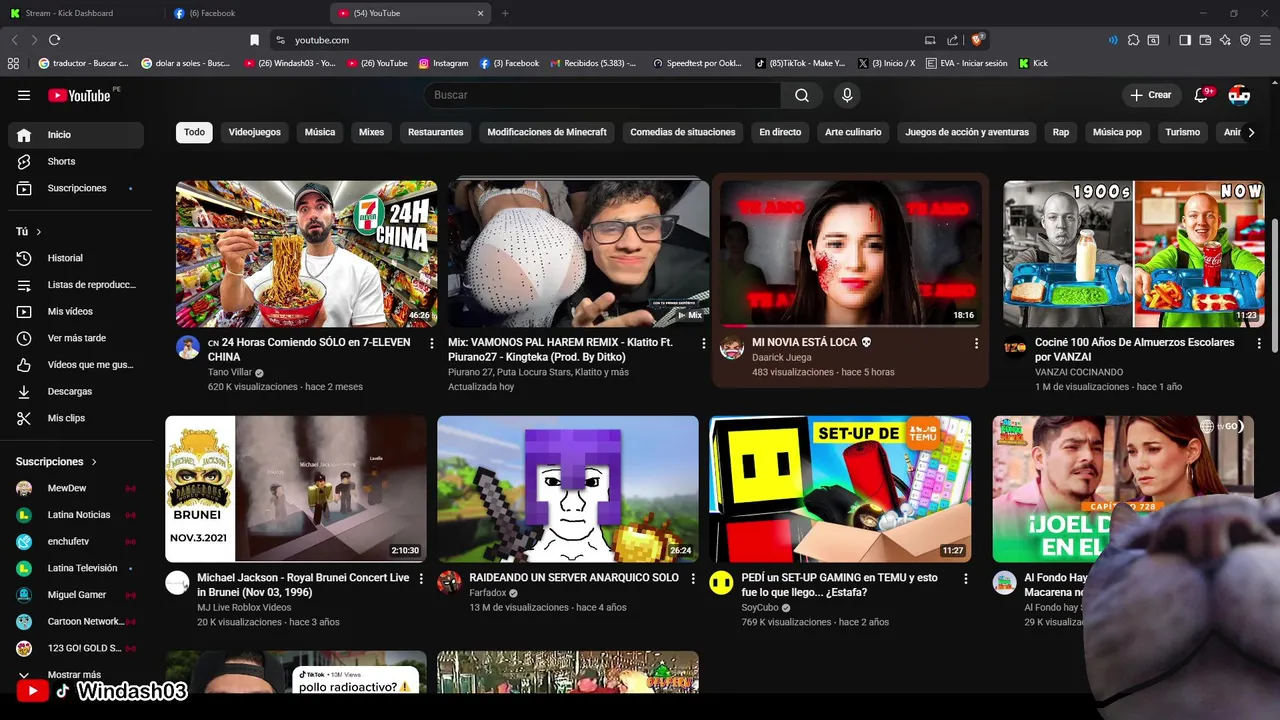This screenshot has height=720, width=1280.
Task: Click the Crear button
Action: (x=1150, y=95)
